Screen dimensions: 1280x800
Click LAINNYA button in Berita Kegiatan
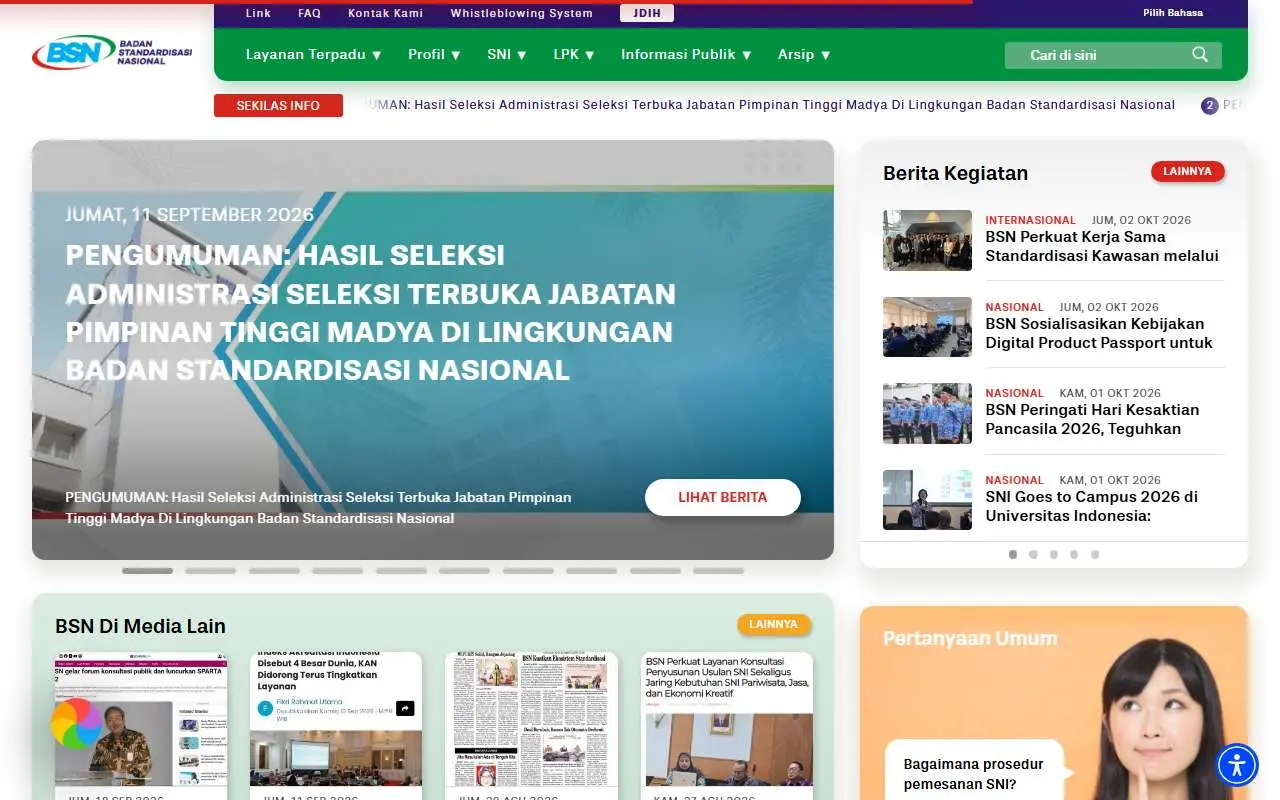pos(1187,171)
